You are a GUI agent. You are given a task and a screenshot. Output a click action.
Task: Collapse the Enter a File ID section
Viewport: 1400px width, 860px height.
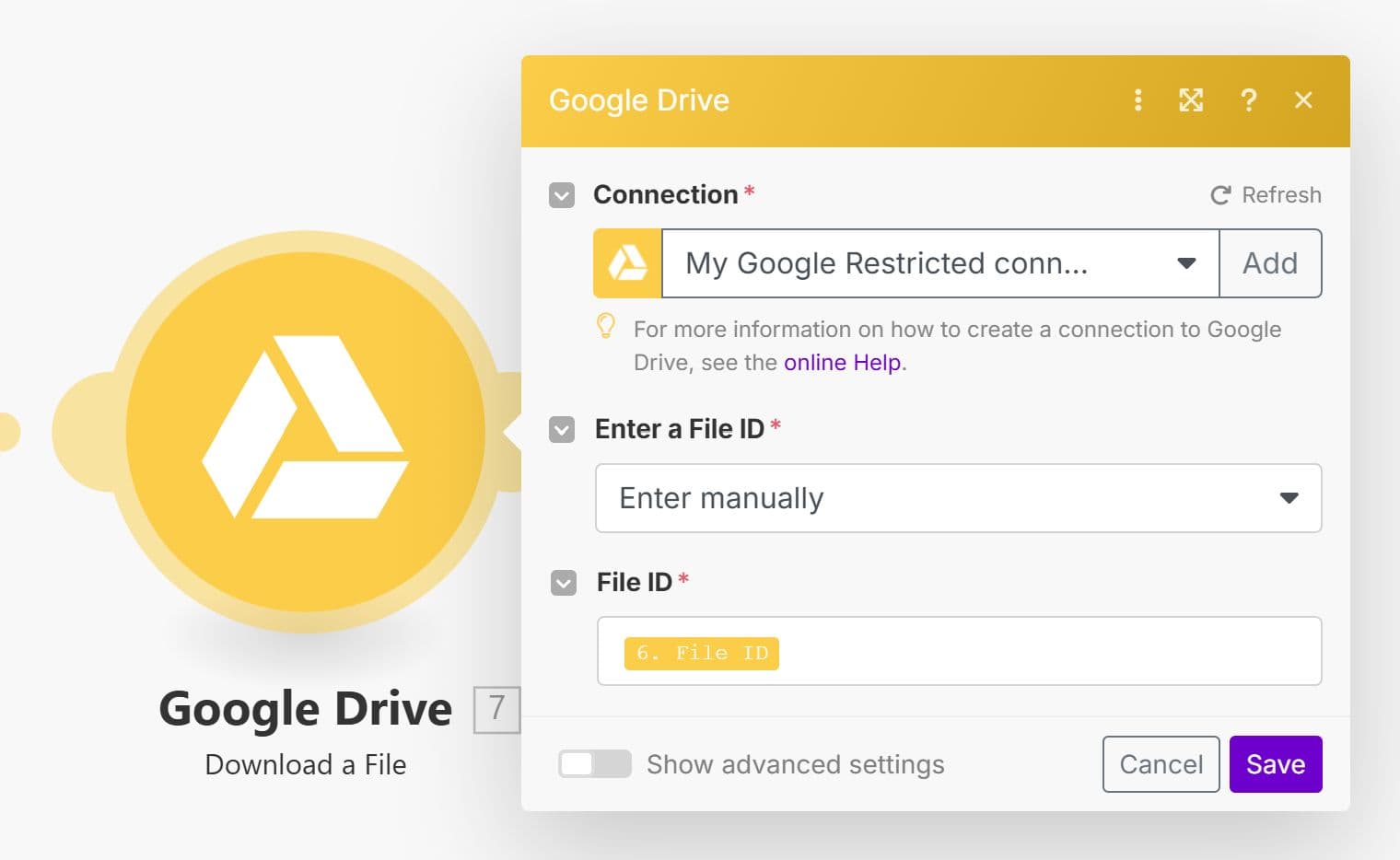tap(561, 430)
